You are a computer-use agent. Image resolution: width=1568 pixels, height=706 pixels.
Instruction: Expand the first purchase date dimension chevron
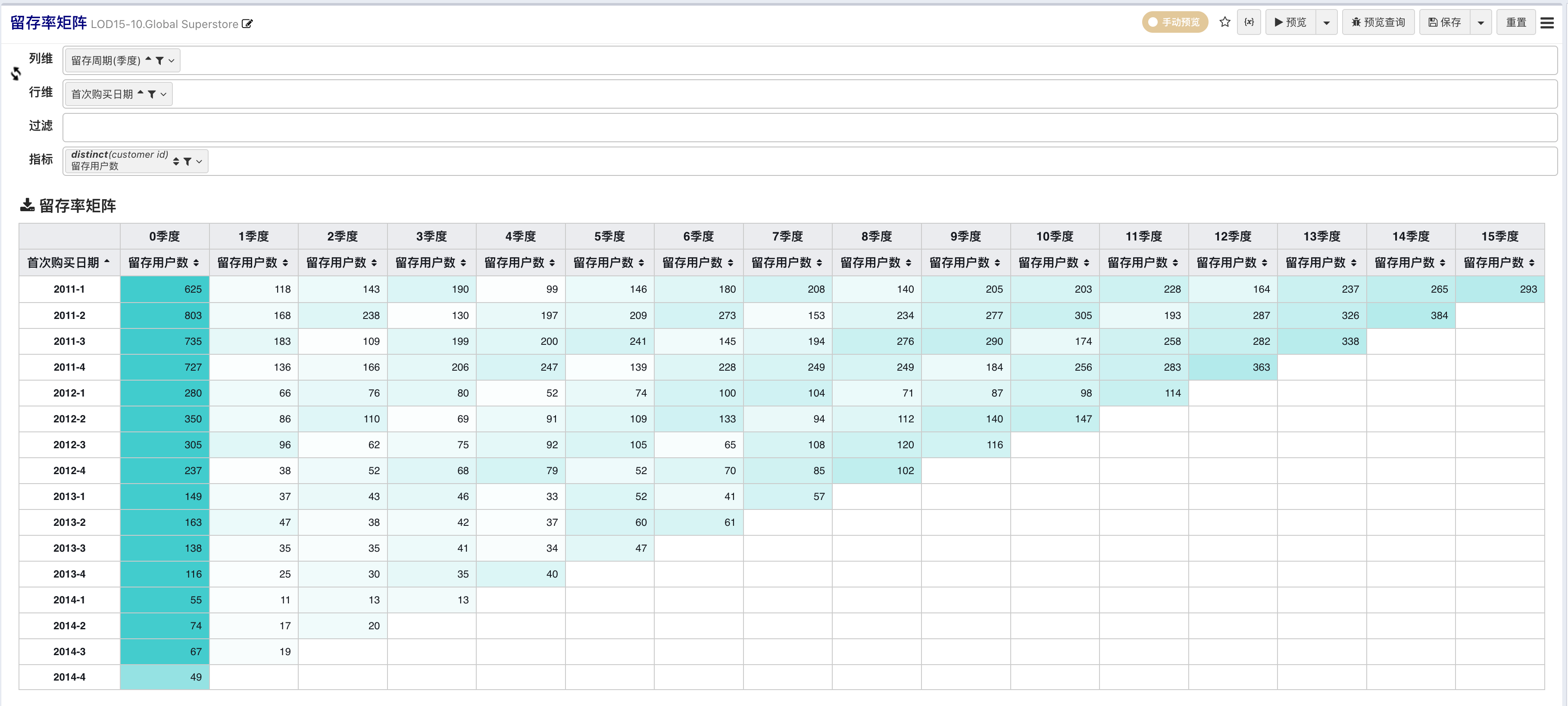click(163, 94)
